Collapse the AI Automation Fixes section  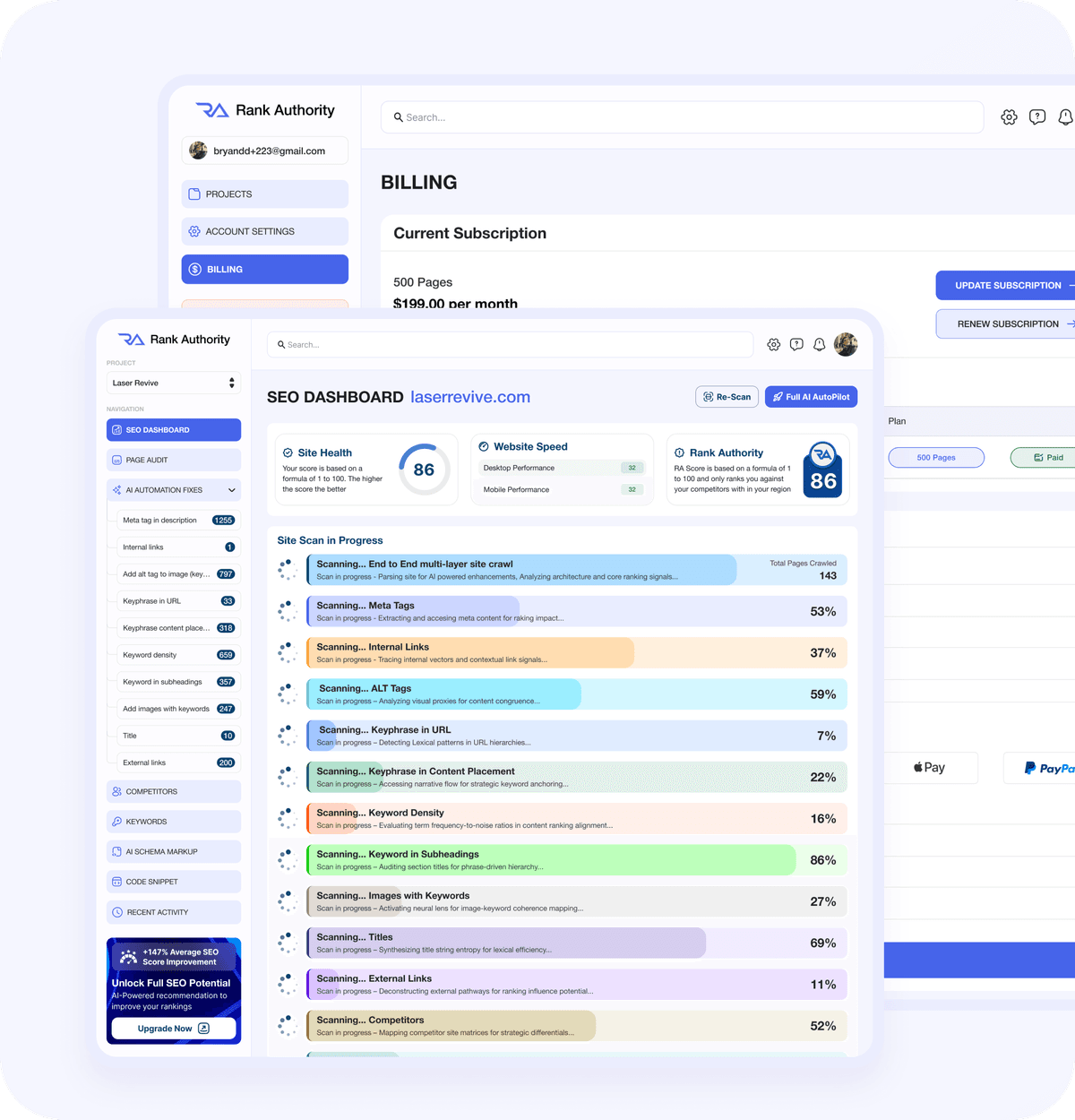[231, 489]
